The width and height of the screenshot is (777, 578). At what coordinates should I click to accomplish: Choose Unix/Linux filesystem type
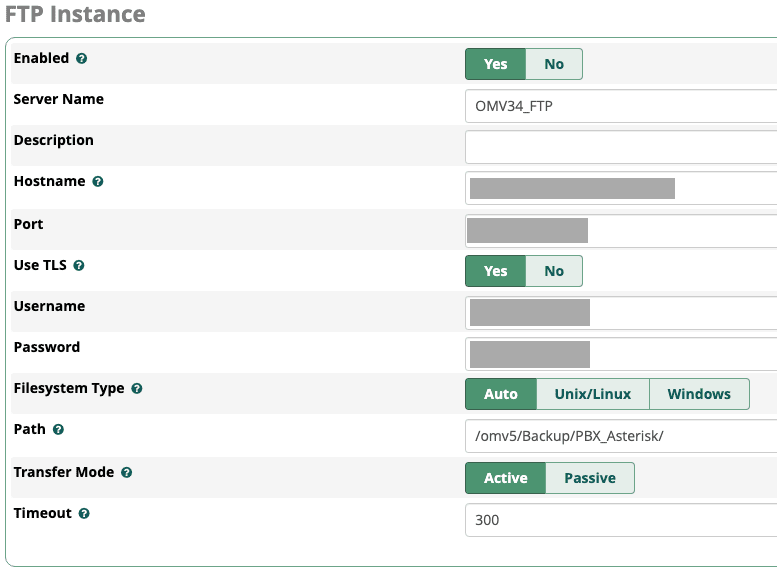[593, 394]
